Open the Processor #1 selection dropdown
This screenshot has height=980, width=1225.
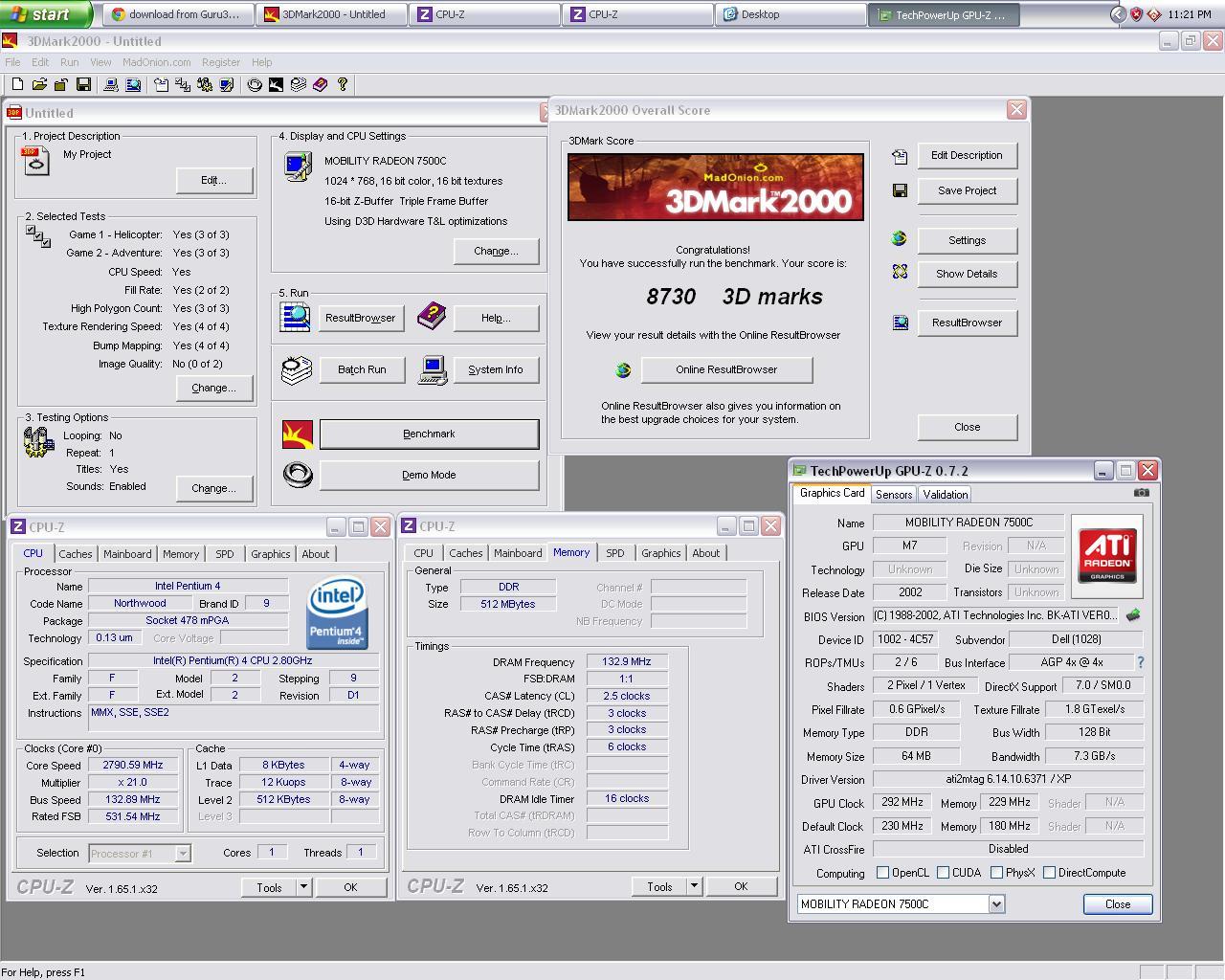(x=183, y=853)
